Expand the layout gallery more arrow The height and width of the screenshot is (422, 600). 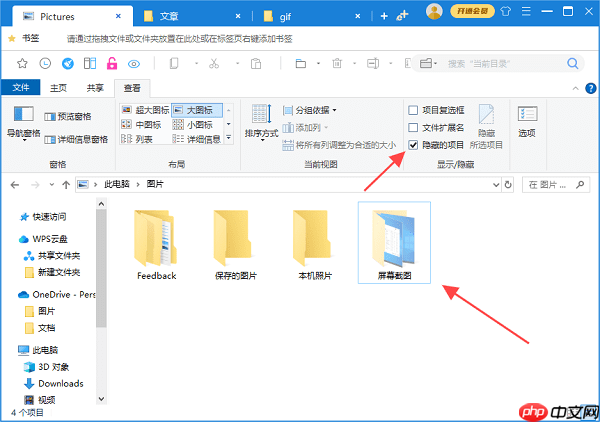228,137
